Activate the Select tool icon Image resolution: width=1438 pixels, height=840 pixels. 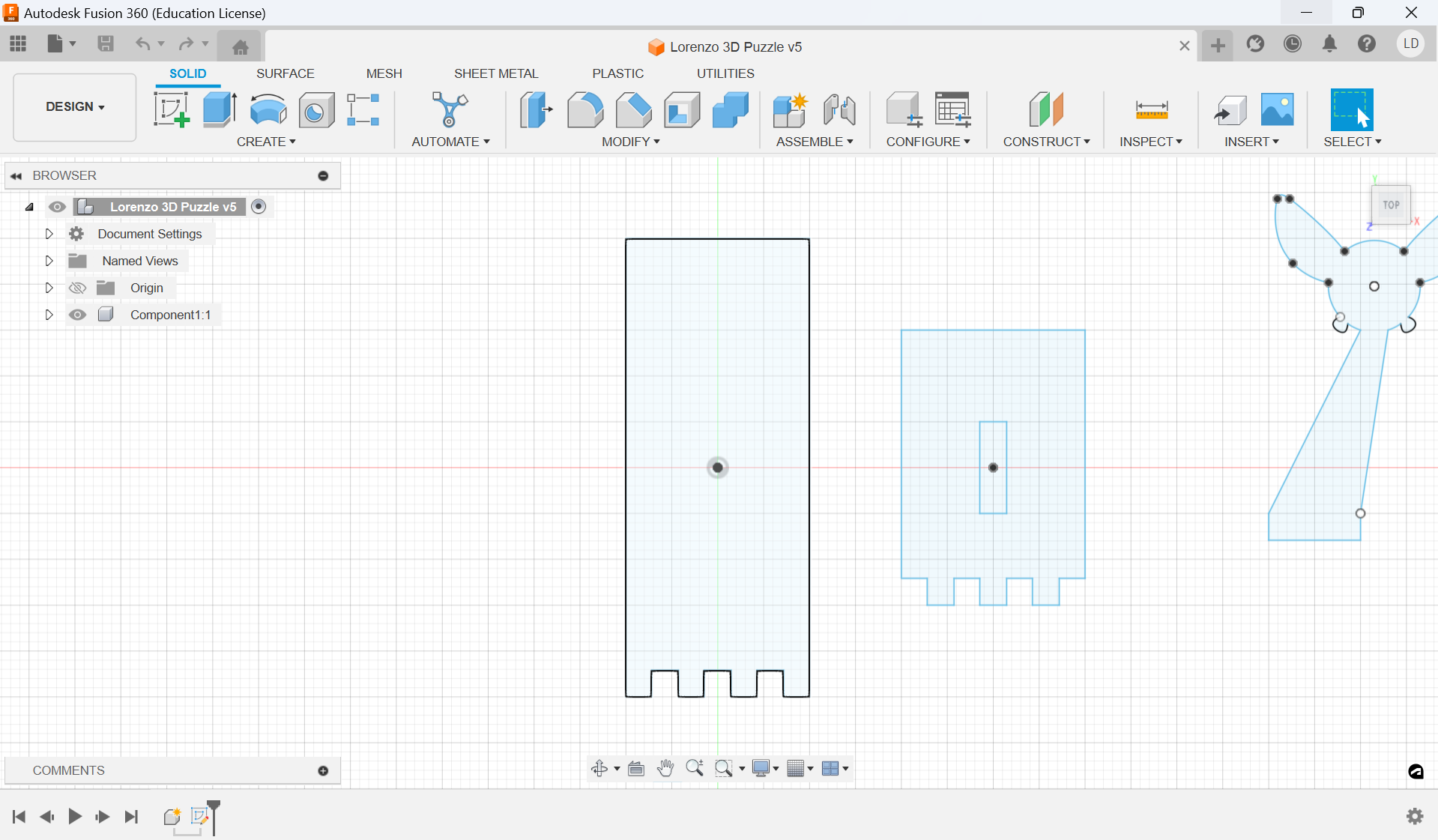(1352, 110)
